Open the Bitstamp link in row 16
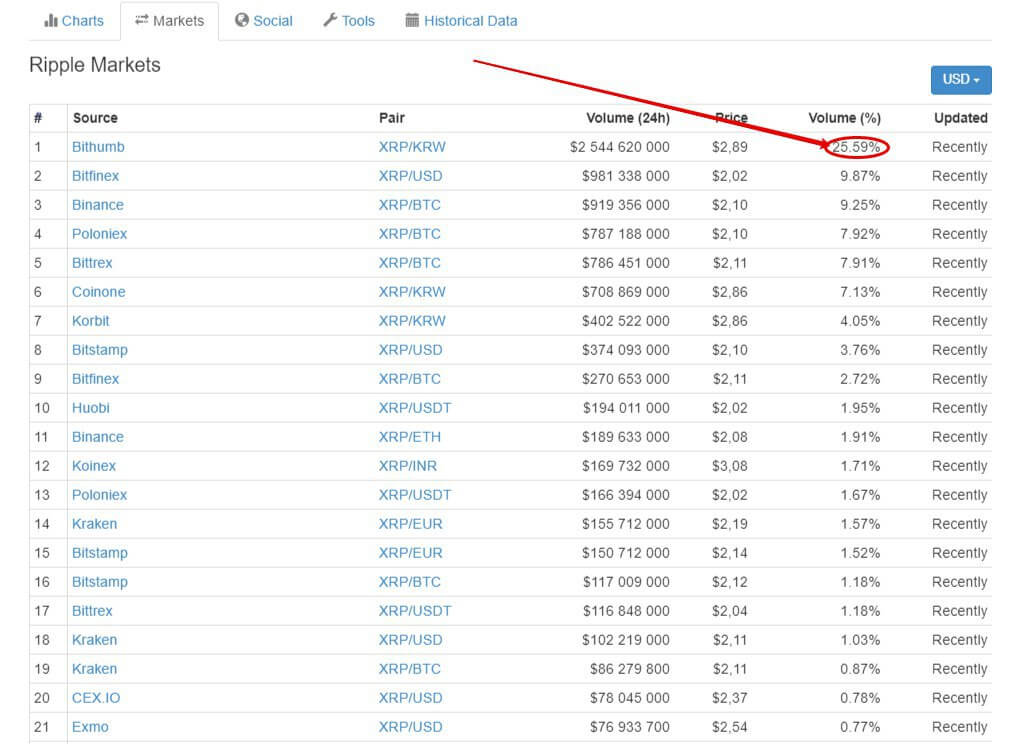 [x=100, y=582]
